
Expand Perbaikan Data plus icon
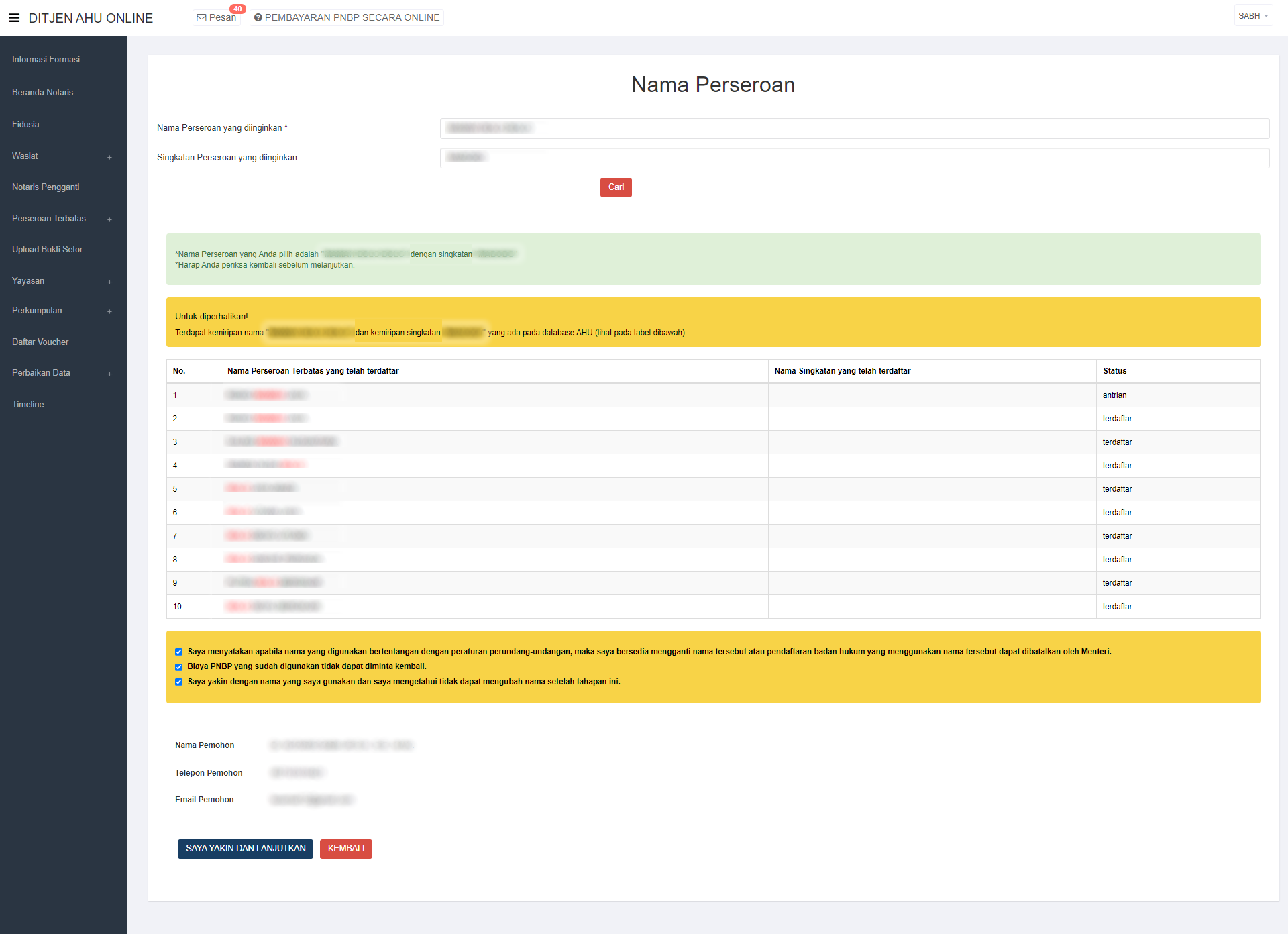(109, 374)
